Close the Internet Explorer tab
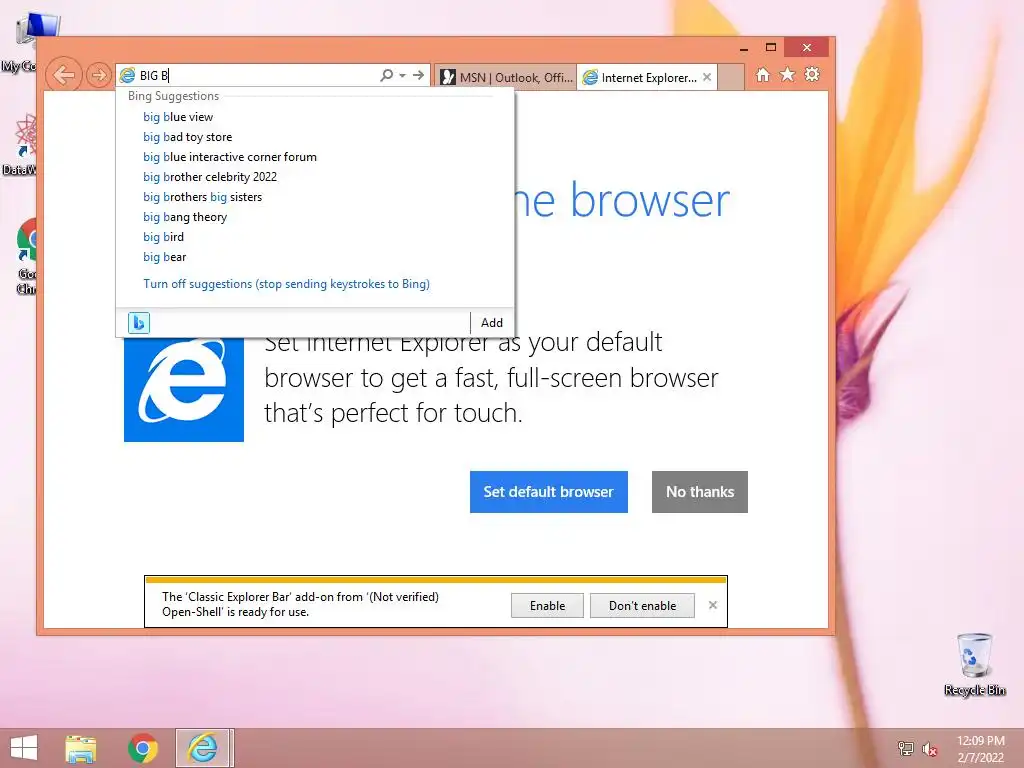 click(x=707, y=77)
